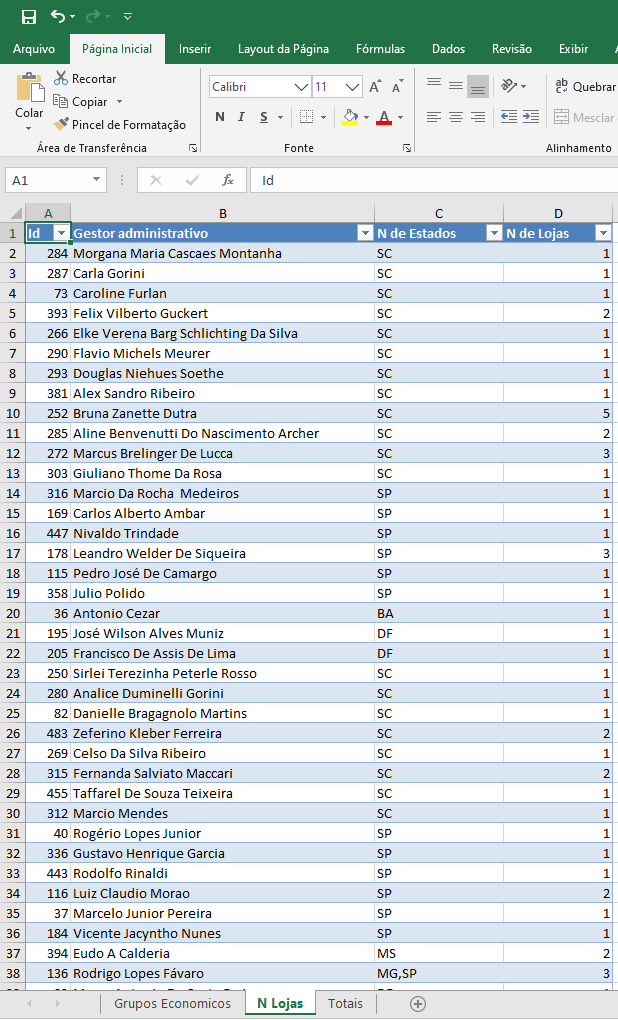Screen dimensions: 618x1020
Task: Click the Recortar scissors icon
Action: coord(61,78)
